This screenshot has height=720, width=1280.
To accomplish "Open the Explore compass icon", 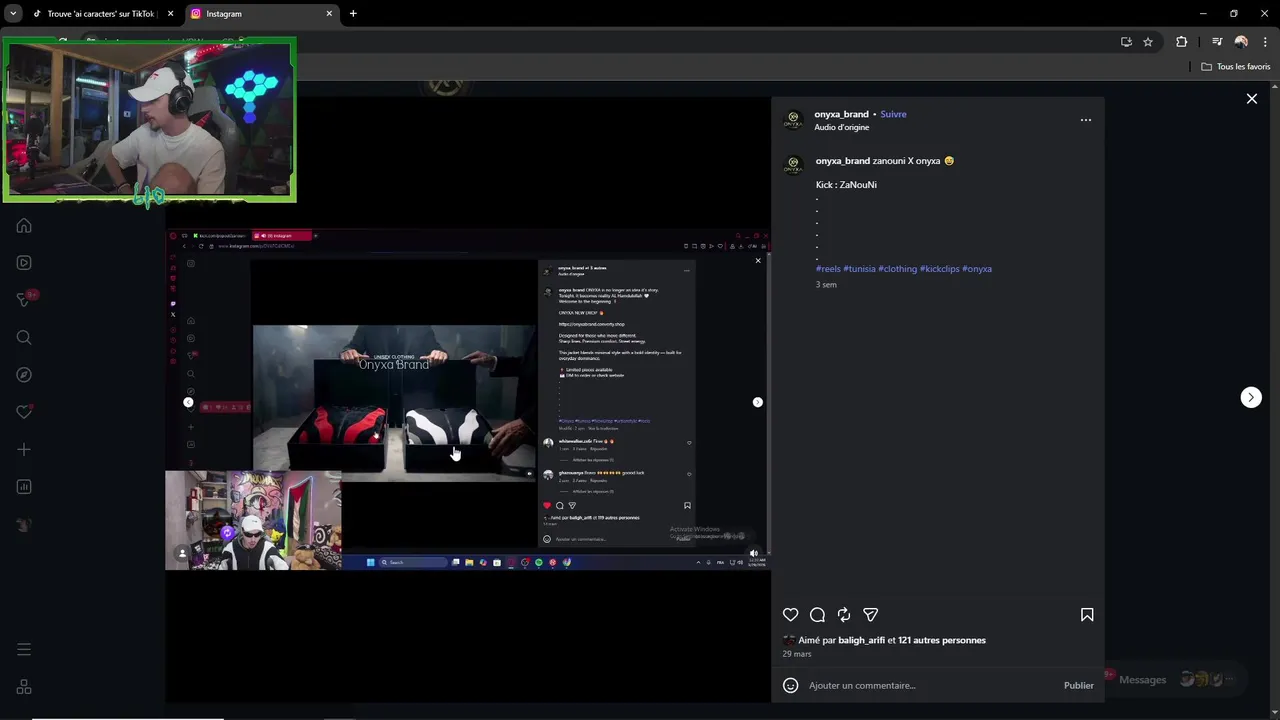I will [24, 375].
